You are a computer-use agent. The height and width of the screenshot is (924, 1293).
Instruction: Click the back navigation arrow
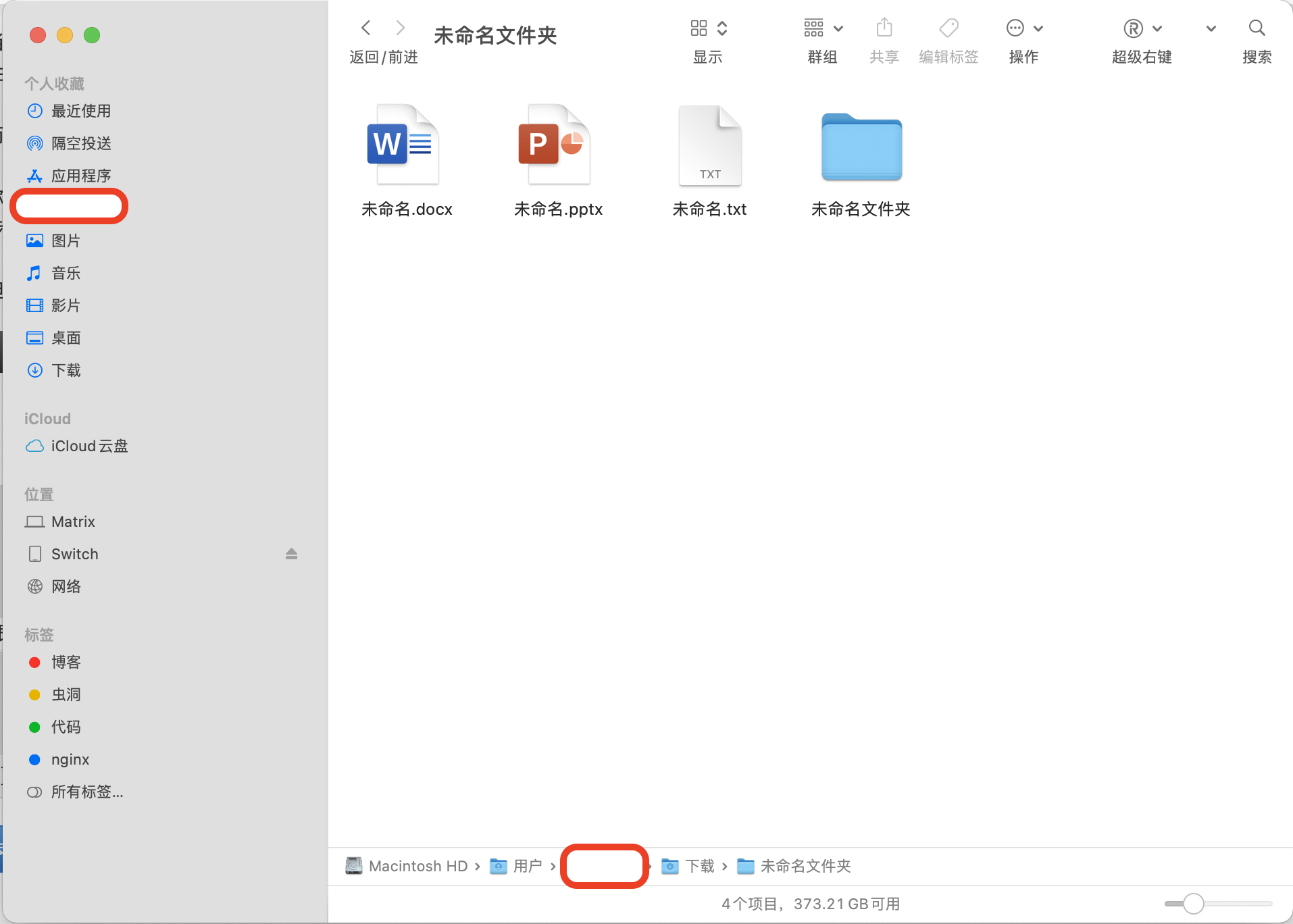tap(366, 28)
